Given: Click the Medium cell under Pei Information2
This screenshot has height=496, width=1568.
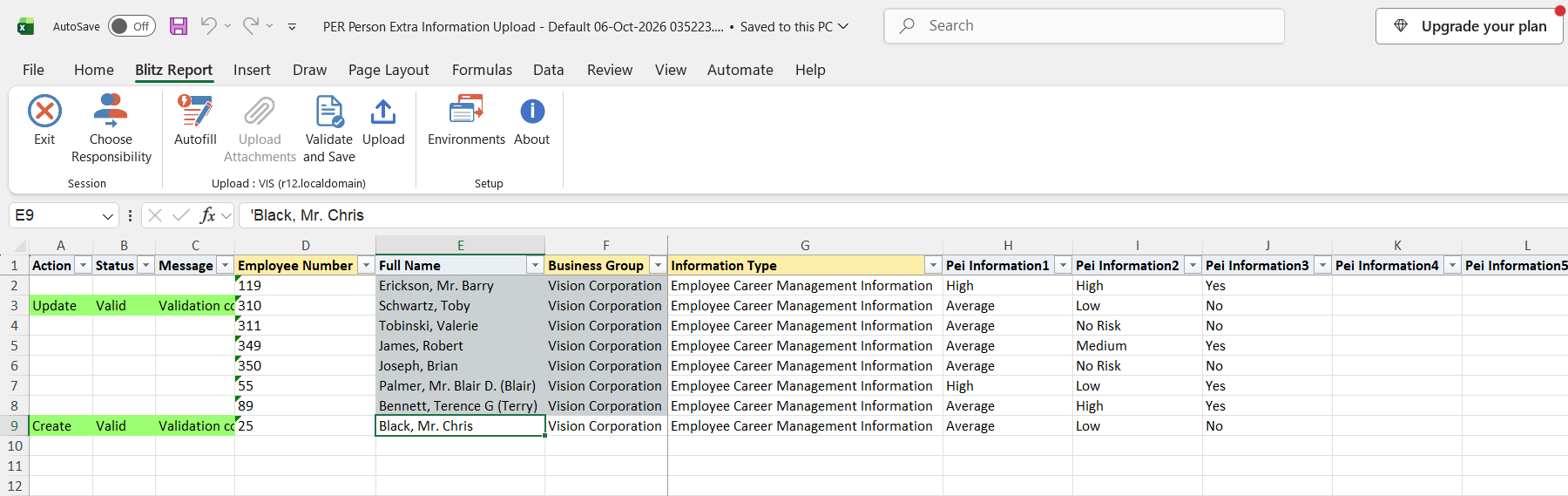Looking at the screenshot, I should pyautogui.click(x=1138, y=345).
